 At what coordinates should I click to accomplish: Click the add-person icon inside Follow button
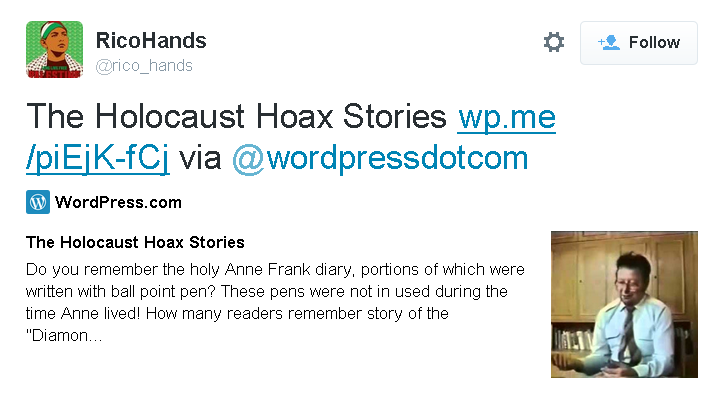[x=609, y=42]
